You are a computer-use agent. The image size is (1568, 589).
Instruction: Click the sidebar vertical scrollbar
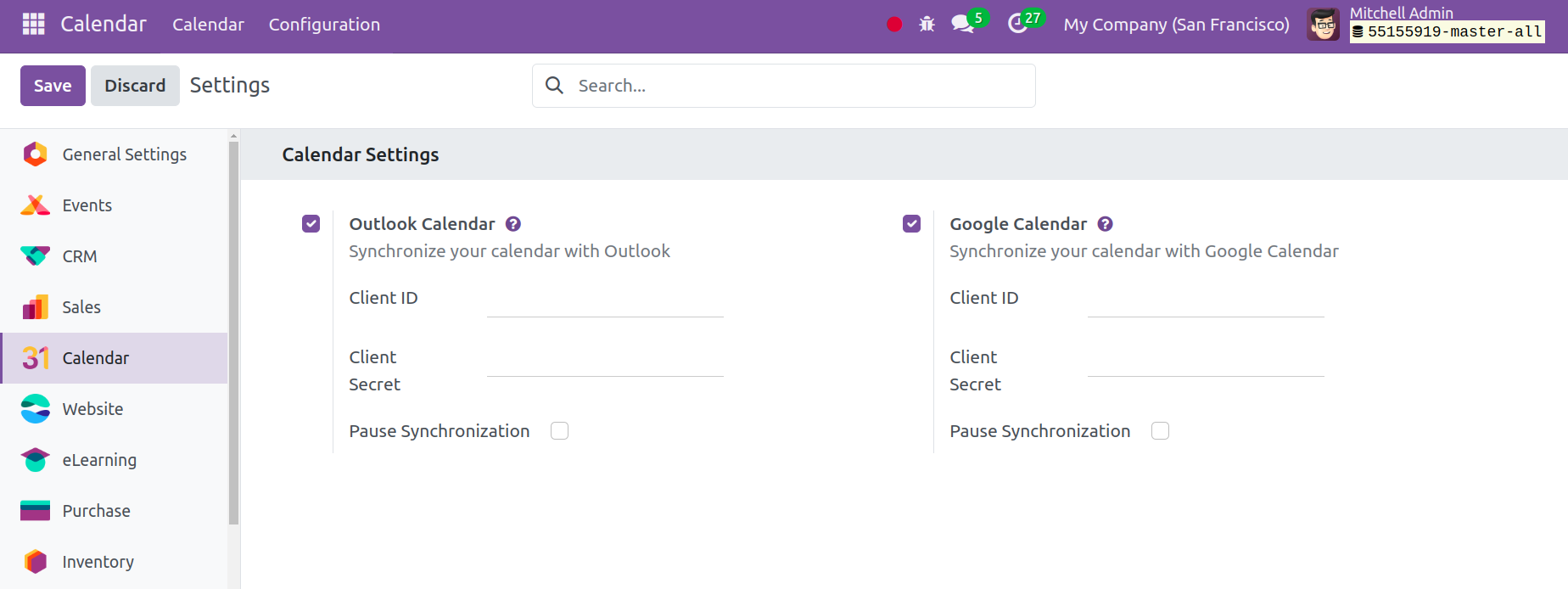click(233, 333)
